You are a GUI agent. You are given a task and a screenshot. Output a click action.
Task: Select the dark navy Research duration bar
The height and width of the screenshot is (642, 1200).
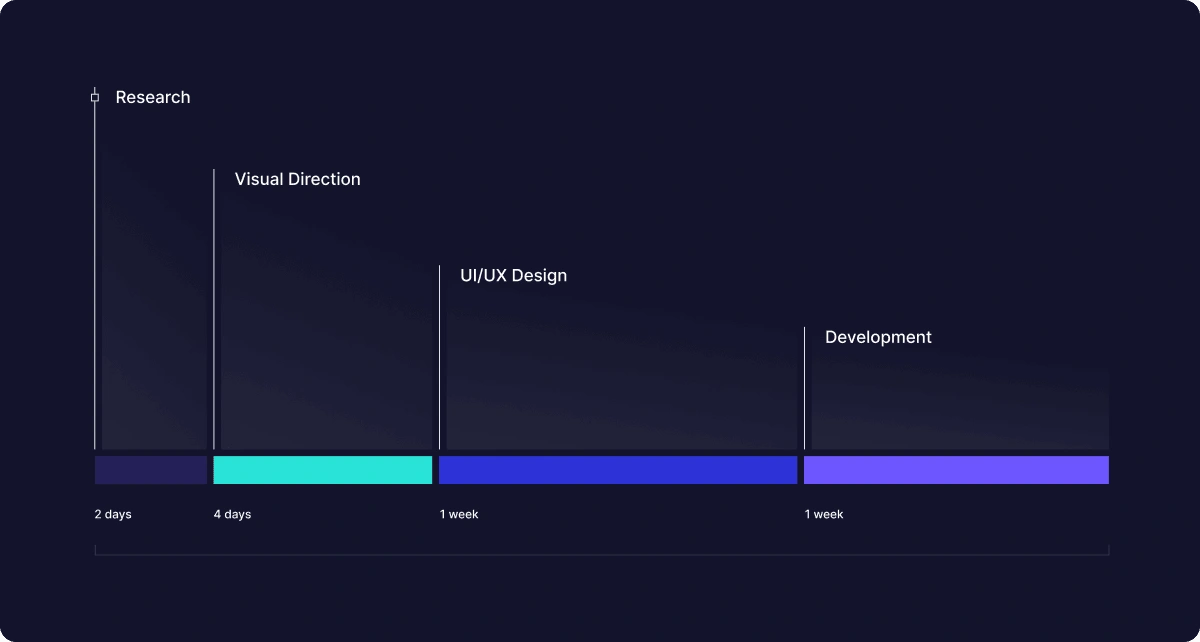(x=151, y=470)
